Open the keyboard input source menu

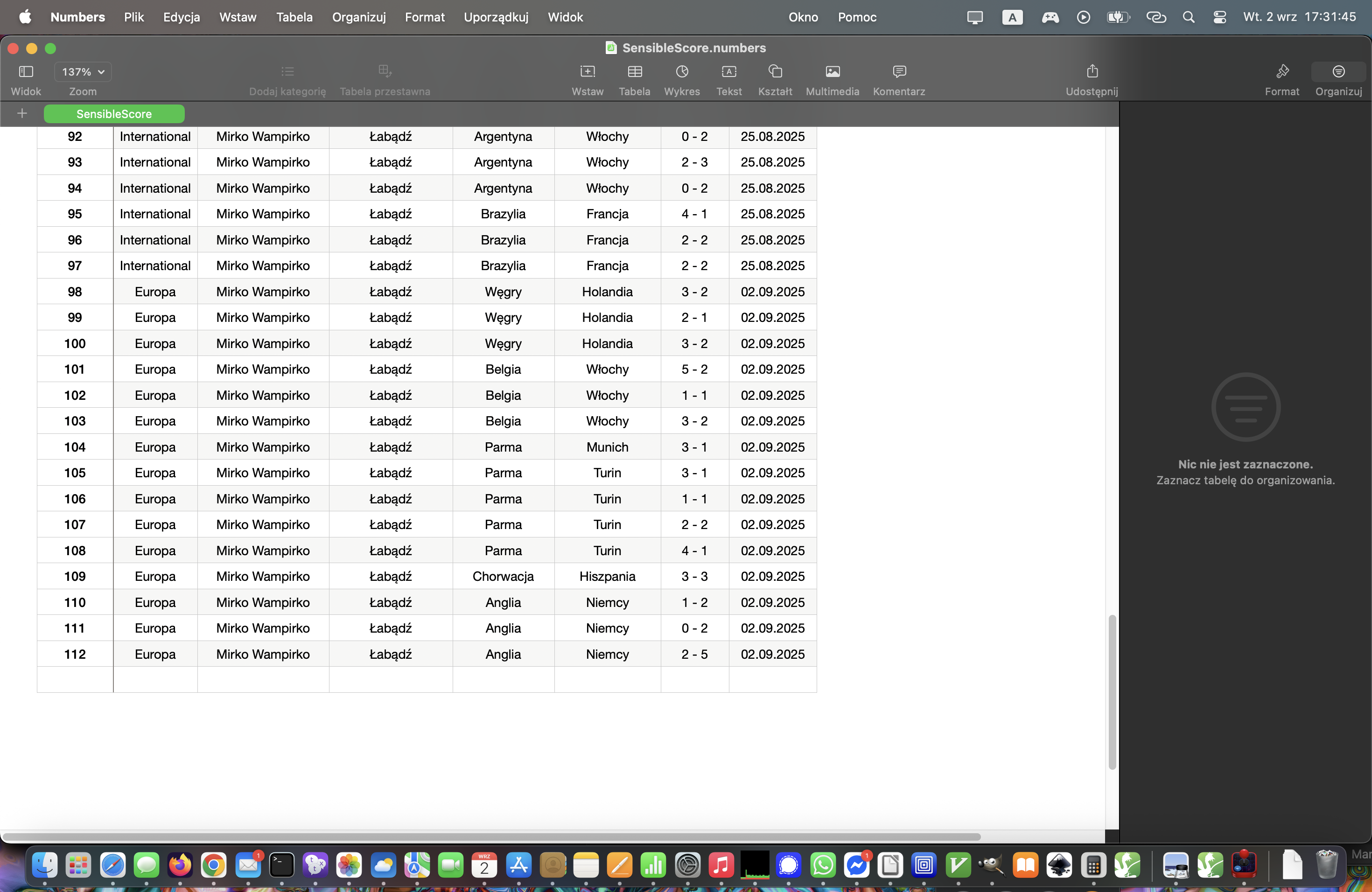[x=1012, y=17]
